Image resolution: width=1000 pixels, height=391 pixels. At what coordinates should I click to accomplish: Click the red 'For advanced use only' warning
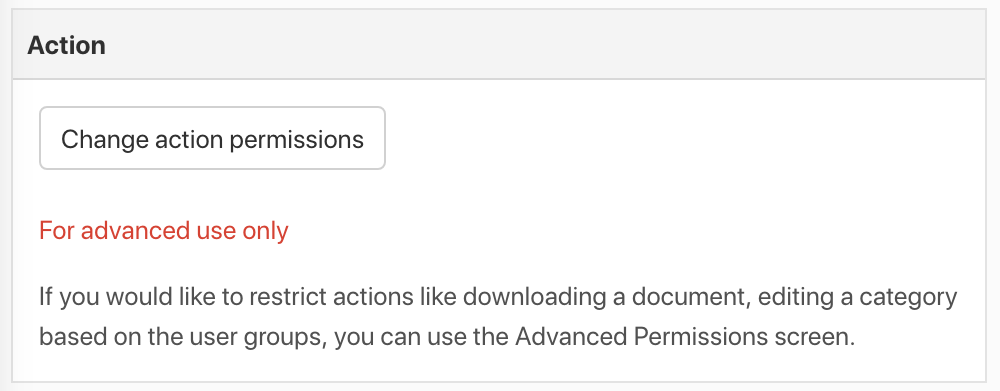(x=164, y=230)
